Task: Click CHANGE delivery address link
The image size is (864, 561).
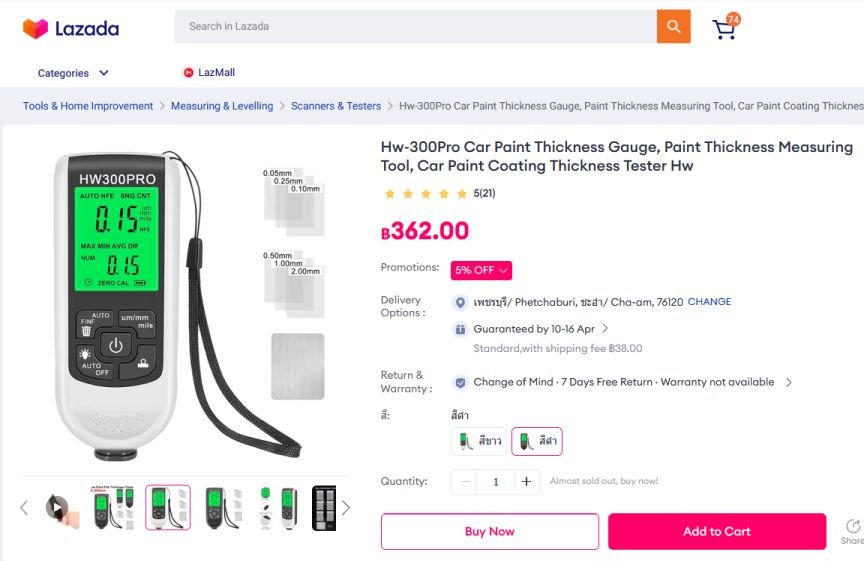Action: pos(709,301)
